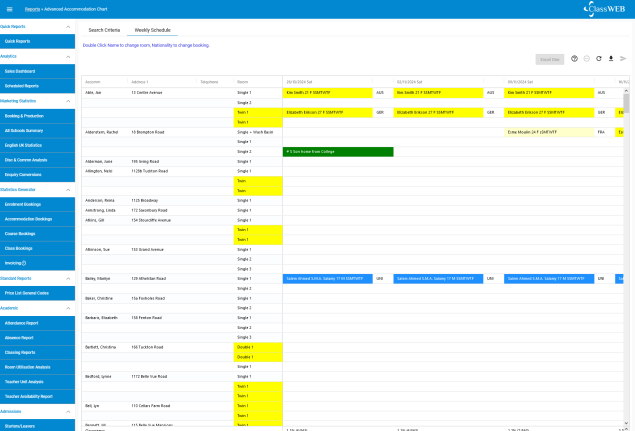This screenshot has width=635, height=431.
Task: Open the Room Utilisation Analysis report
Action: [x=38, y=367]
